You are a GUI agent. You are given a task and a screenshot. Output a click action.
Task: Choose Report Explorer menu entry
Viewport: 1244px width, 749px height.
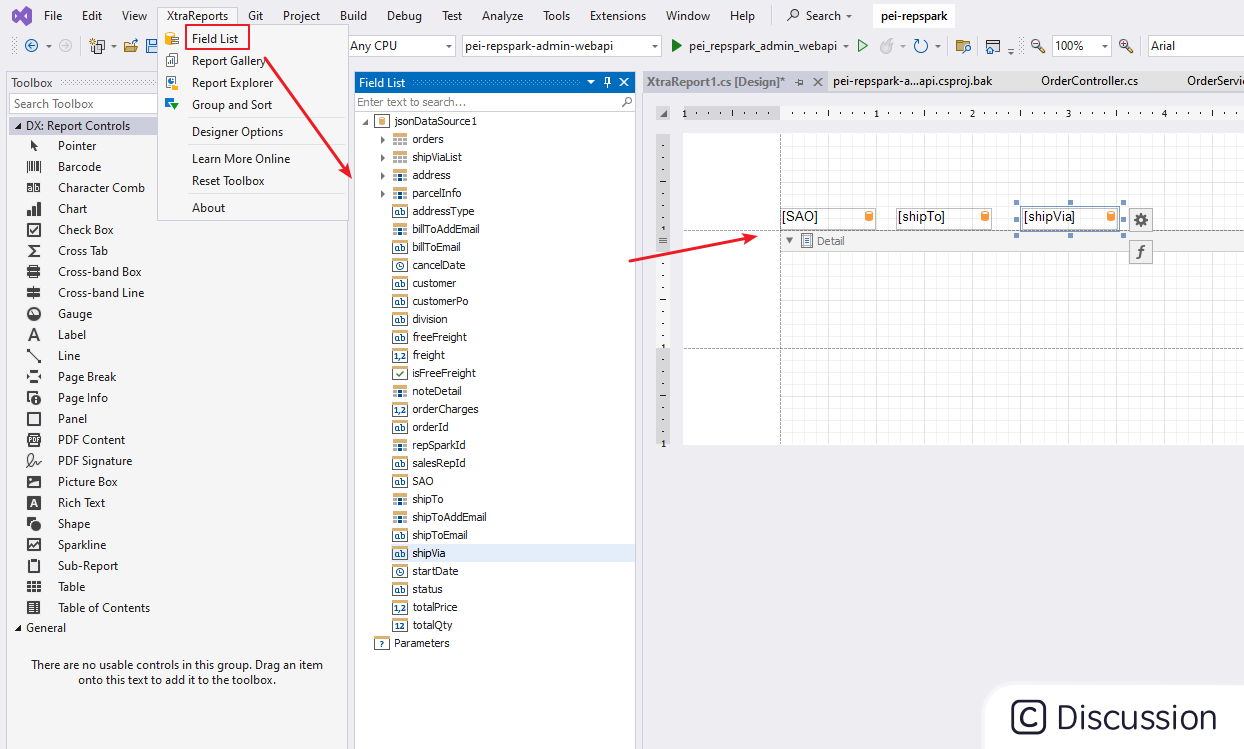click(x=232, y=83)
